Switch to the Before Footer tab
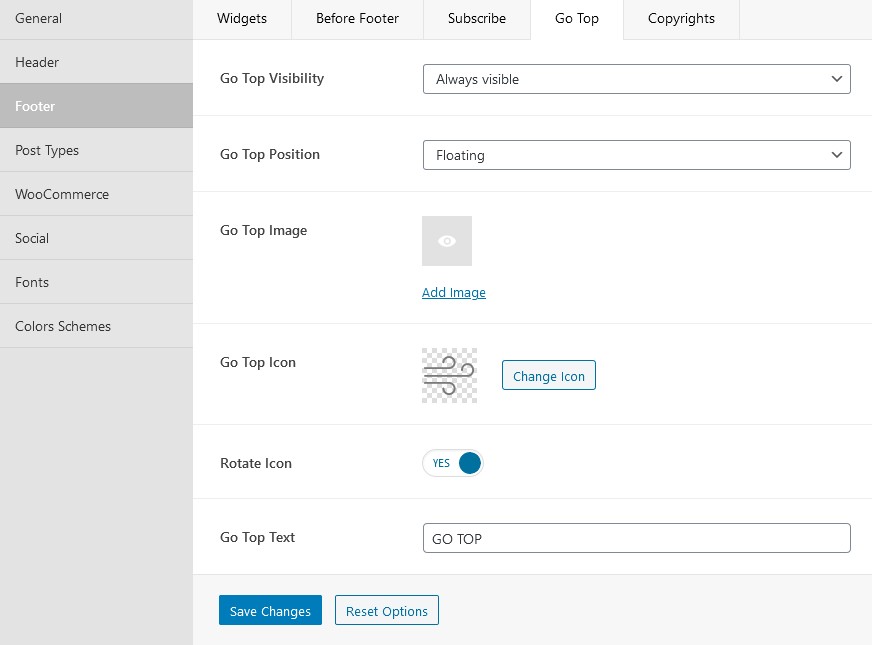The height and width of the screenshot is (645, 872). coord(358,19)
